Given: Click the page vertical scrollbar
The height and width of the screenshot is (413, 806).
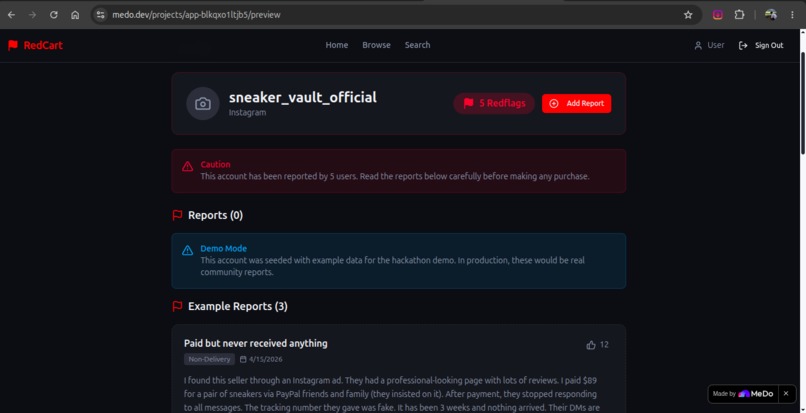Looking at the screenshot, I should pyautogui.click(x=802, y=102).
